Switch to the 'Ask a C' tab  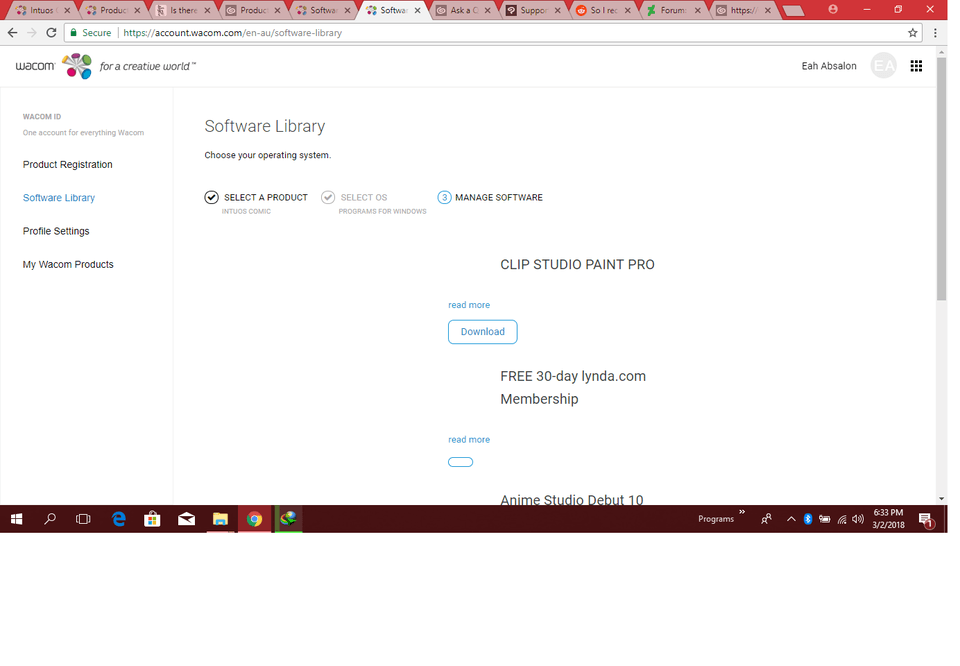[x=463, y=10]
